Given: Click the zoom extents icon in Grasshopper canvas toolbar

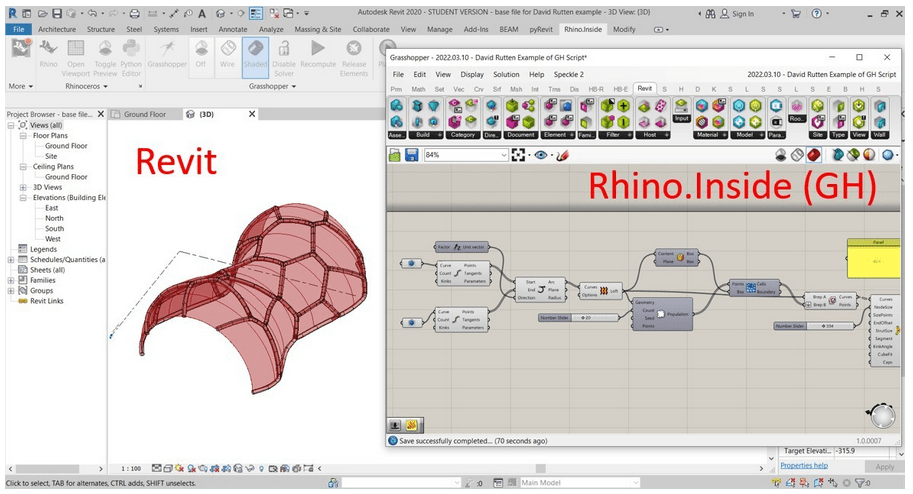Looking at the screenshot, I should tap(520, 155).
